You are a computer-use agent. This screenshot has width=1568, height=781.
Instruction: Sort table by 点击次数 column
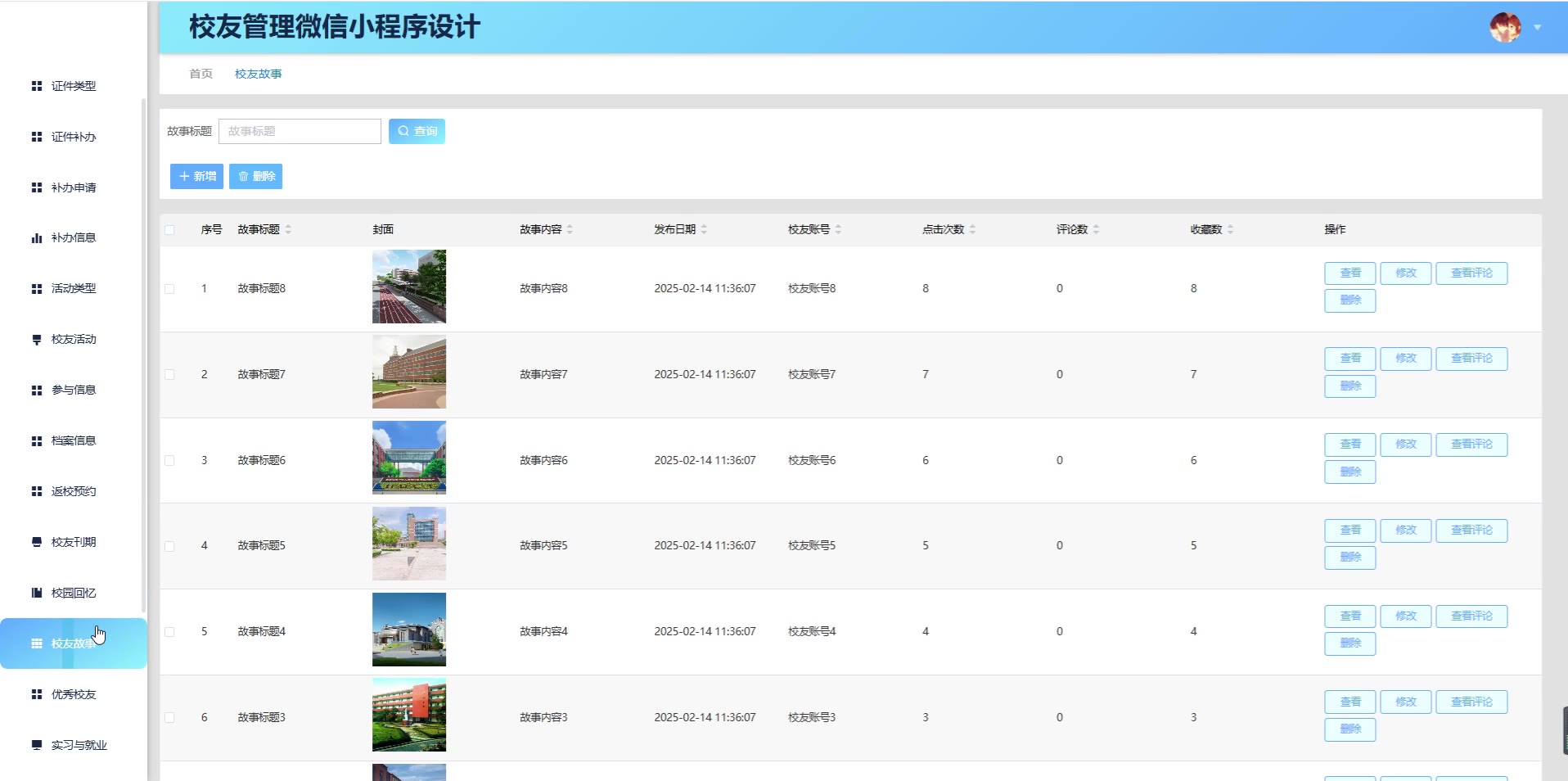[972, 230]
